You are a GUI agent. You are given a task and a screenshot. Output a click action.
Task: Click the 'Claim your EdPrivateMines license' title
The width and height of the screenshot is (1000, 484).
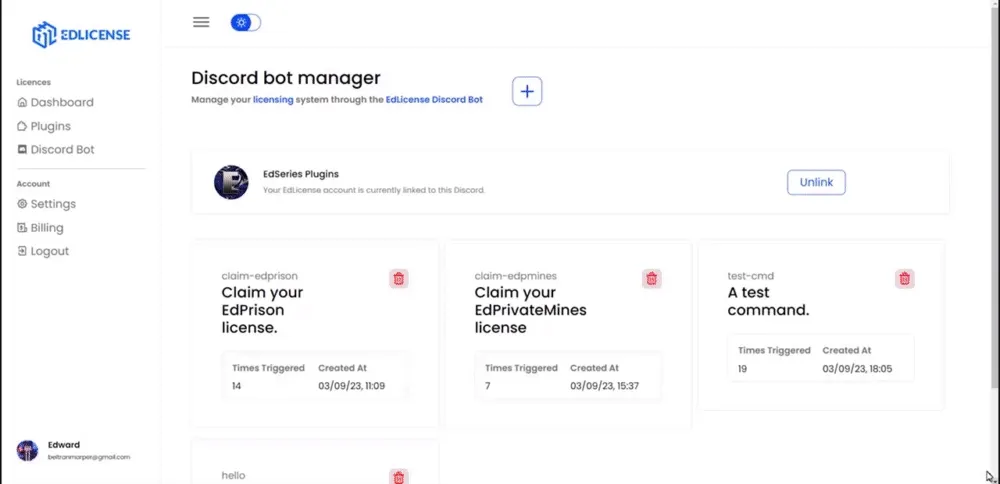click(x=531, y=310)
